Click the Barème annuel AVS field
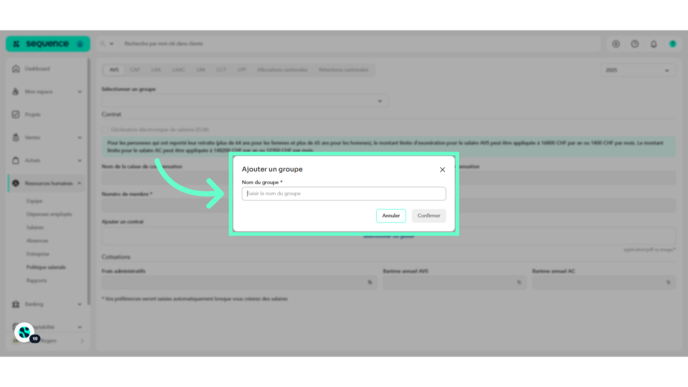This screenshot has height=387, width=688. 454,283
